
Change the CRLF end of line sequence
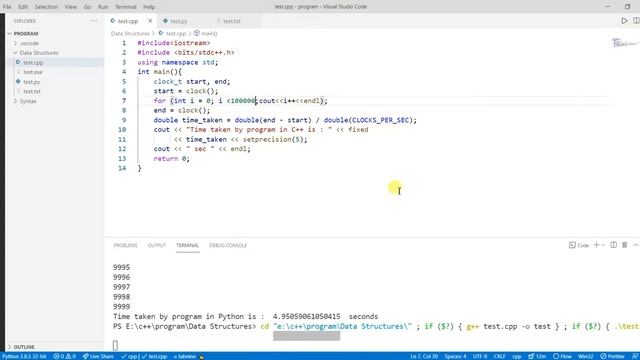(500, 356)
